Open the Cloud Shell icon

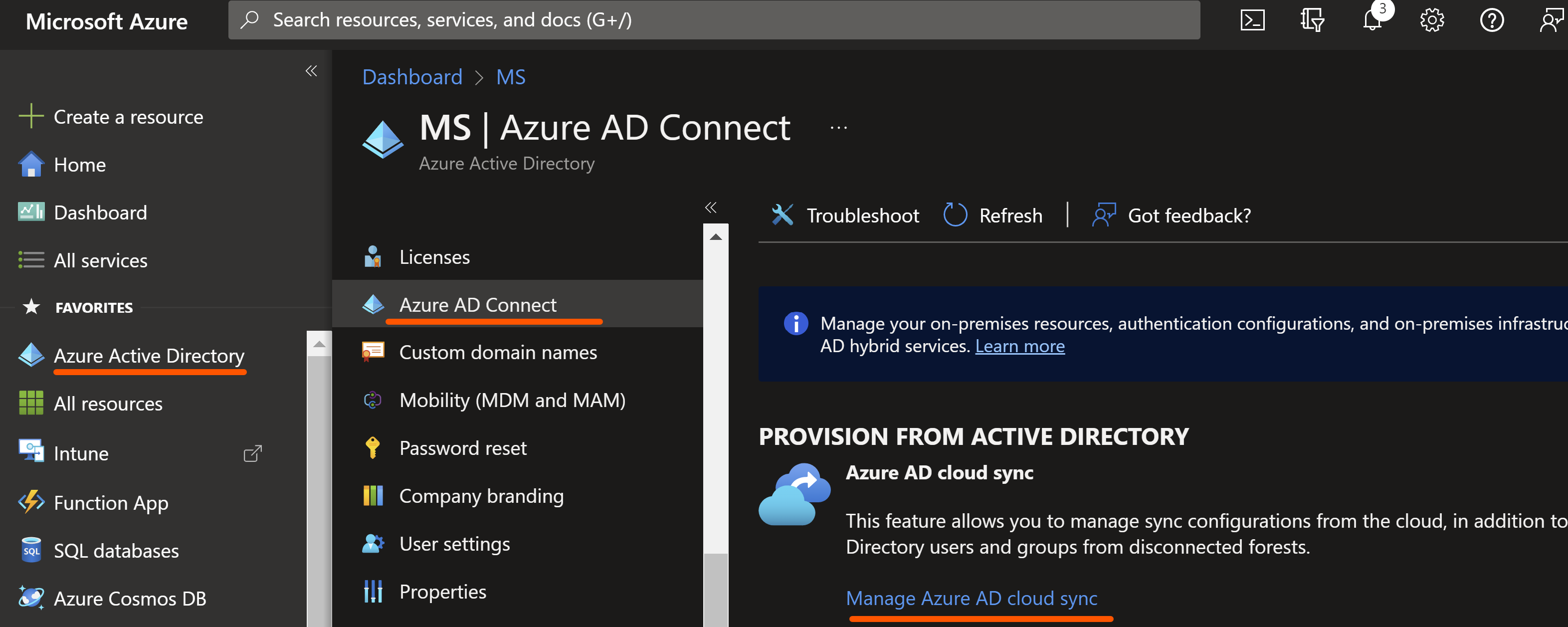[1252, 20]
